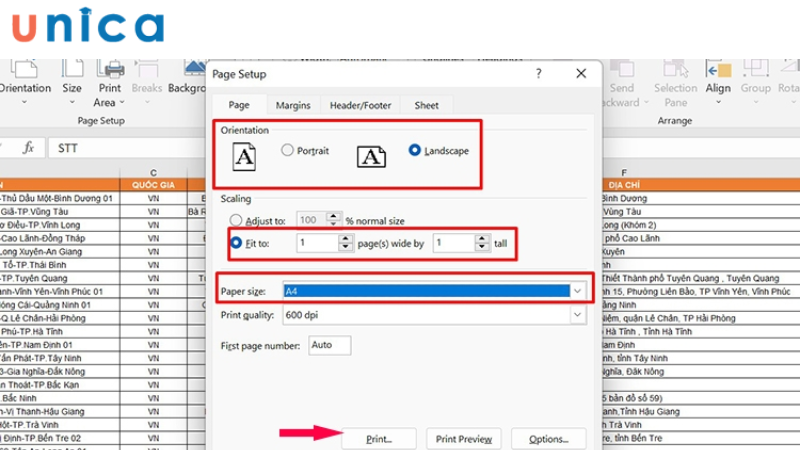The height and width of the screenshot is (450, 800).
Task: Switch to the Page tab
Action: pyautogui.click(x=239, y=105)
